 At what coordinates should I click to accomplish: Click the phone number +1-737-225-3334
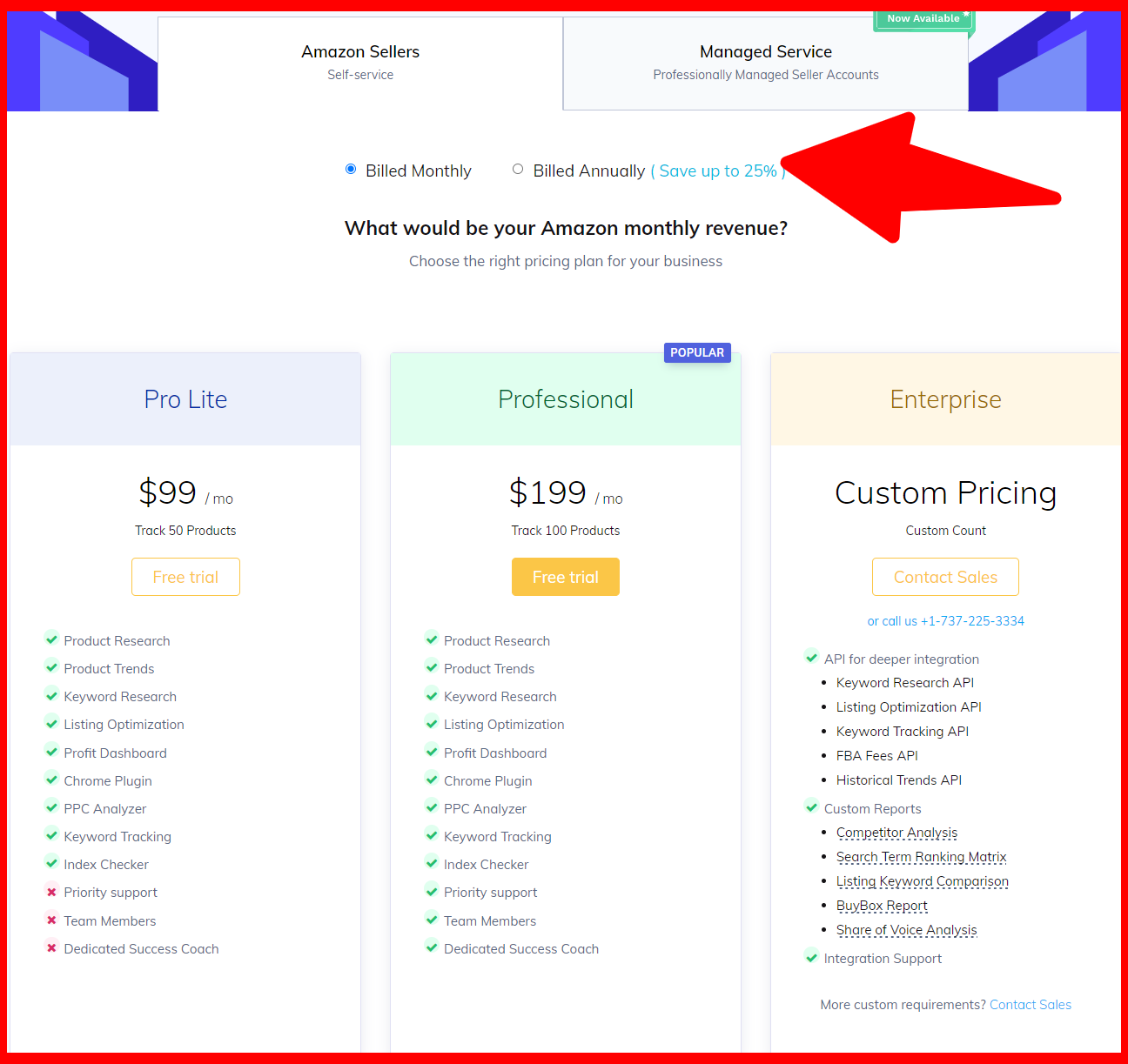(x=973, y=620)
